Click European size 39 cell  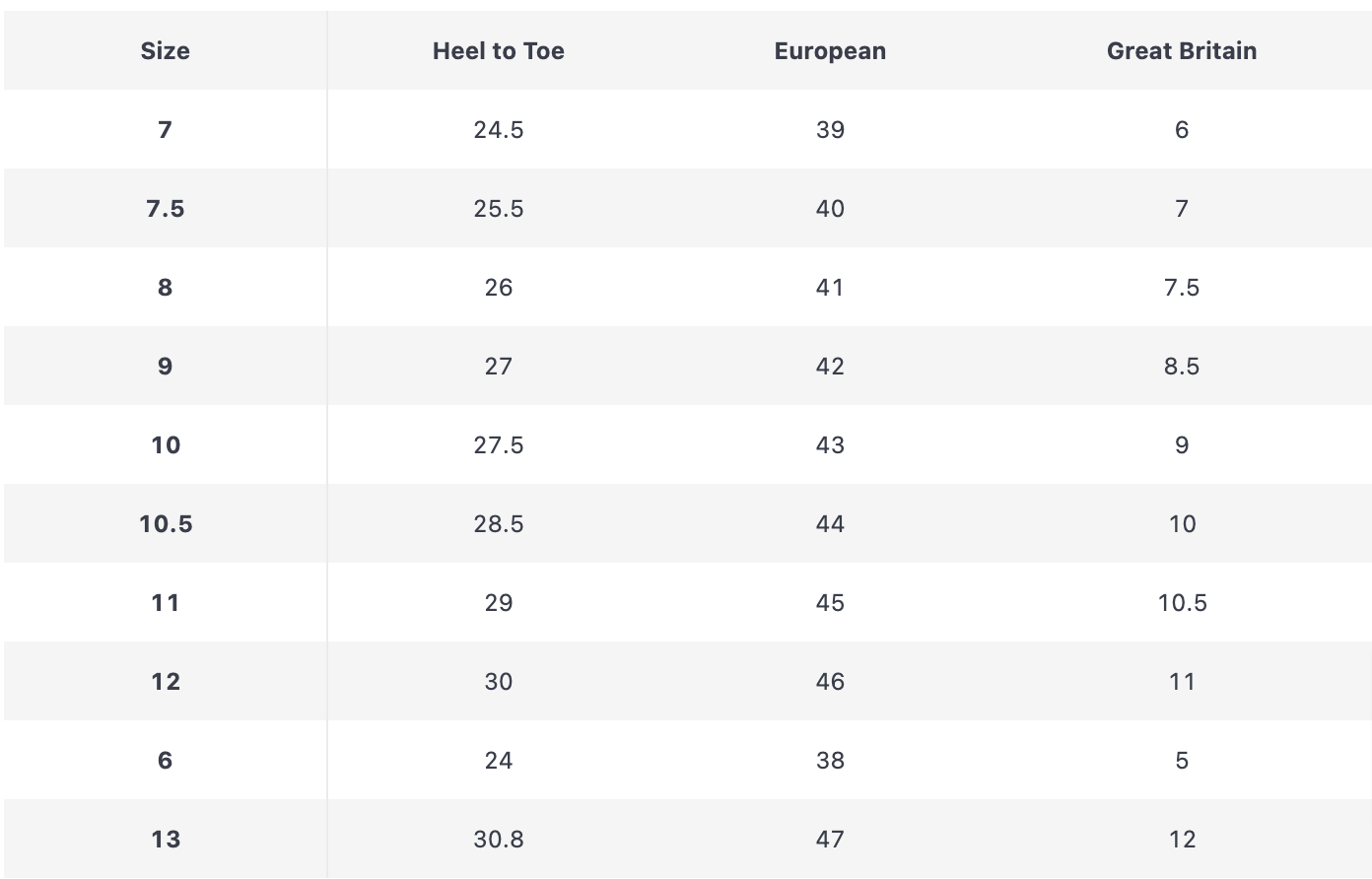[x=830, y=130]
